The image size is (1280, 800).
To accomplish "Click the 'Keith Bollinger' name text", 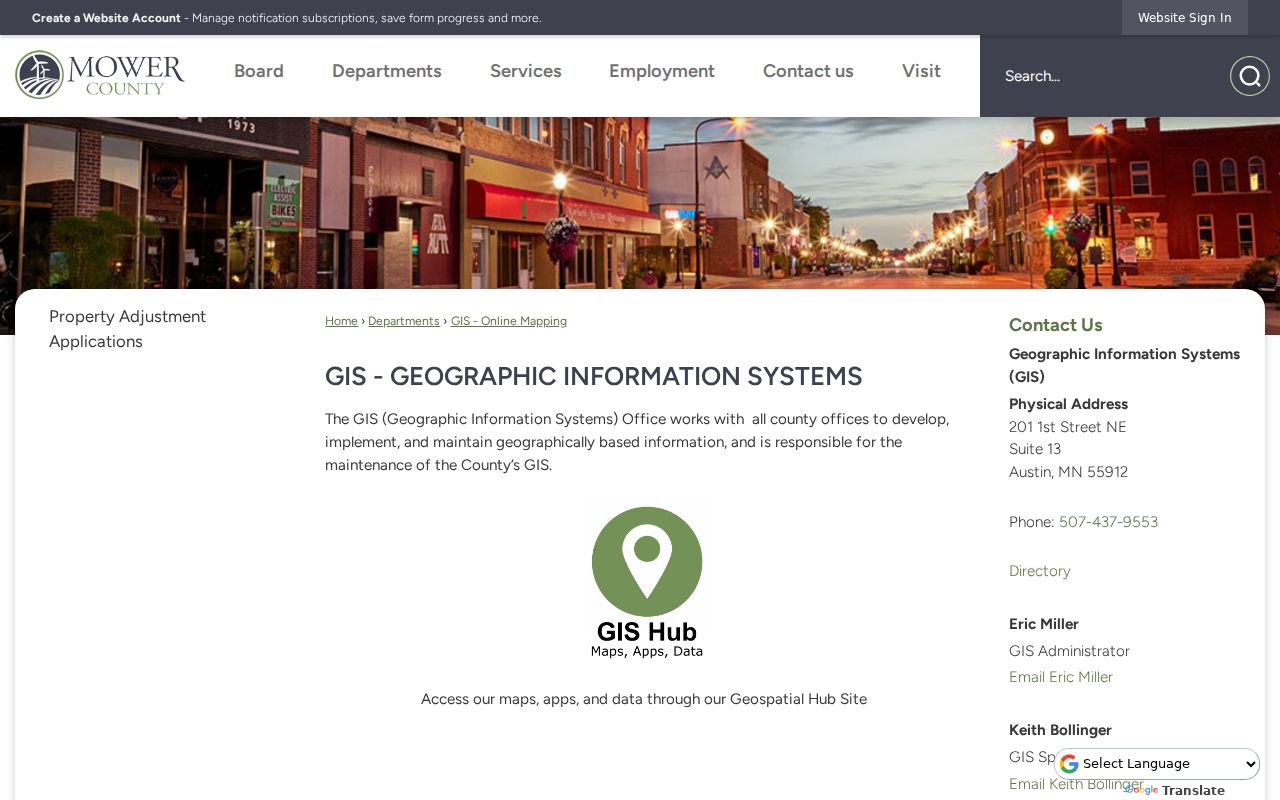I will click(x=1060, y=730).
